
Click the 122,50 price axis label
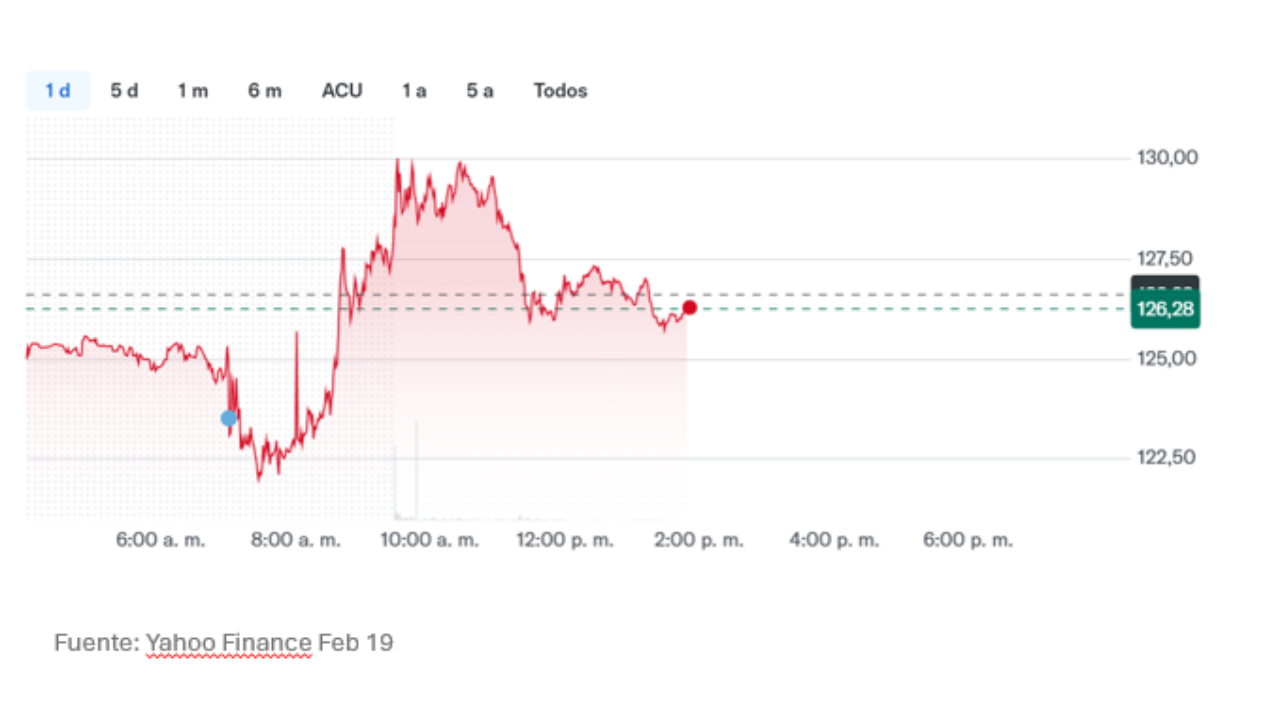1167,458
